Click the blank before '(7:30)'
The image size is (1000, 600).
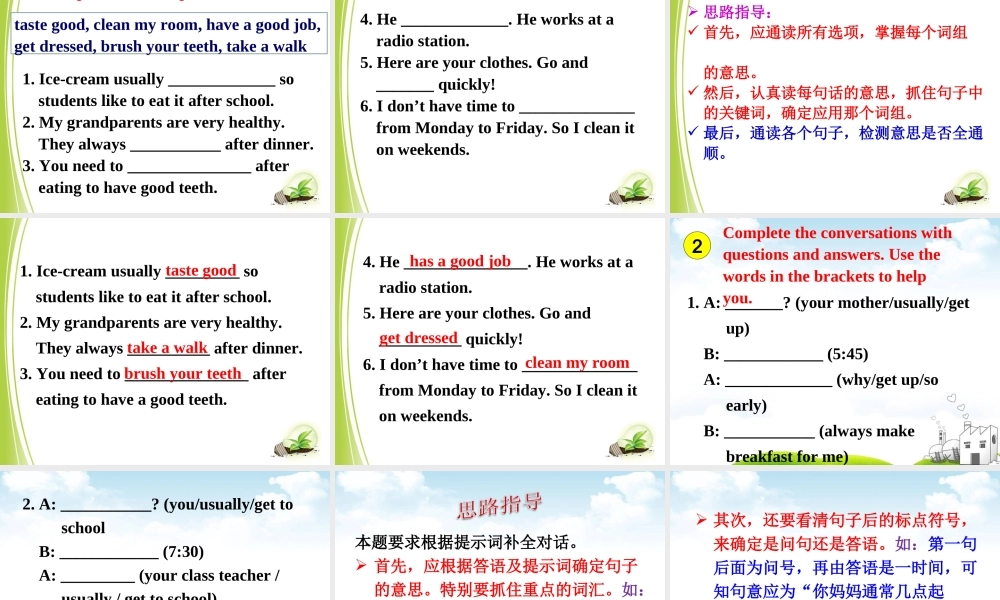click(109, 553)
